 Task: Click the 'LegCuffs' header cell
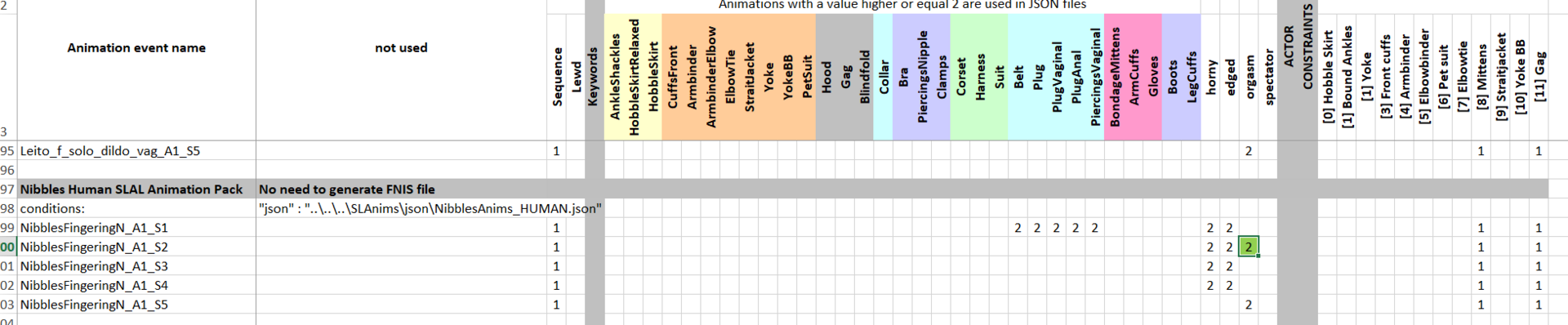pos(1191,77)
